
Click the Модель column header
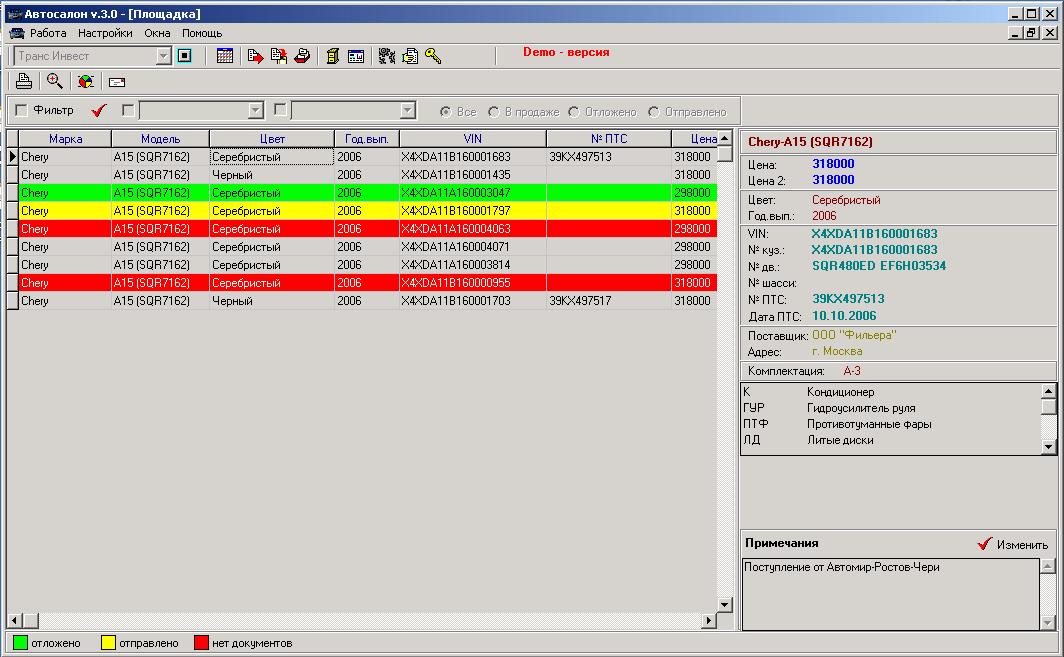[161, 138]
